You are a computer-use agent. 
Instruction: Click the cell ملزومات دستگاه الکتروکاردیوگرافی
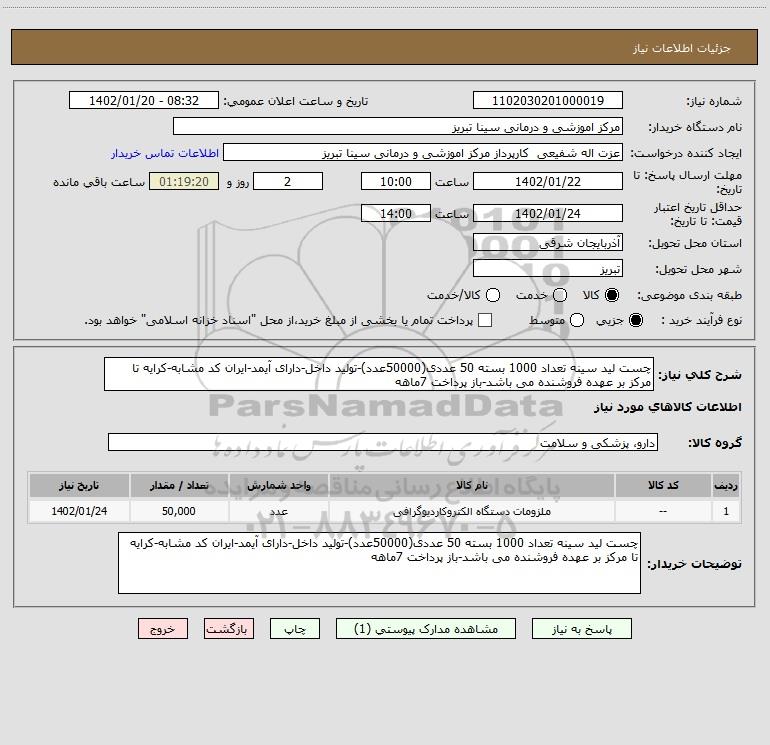pos(471,511)
